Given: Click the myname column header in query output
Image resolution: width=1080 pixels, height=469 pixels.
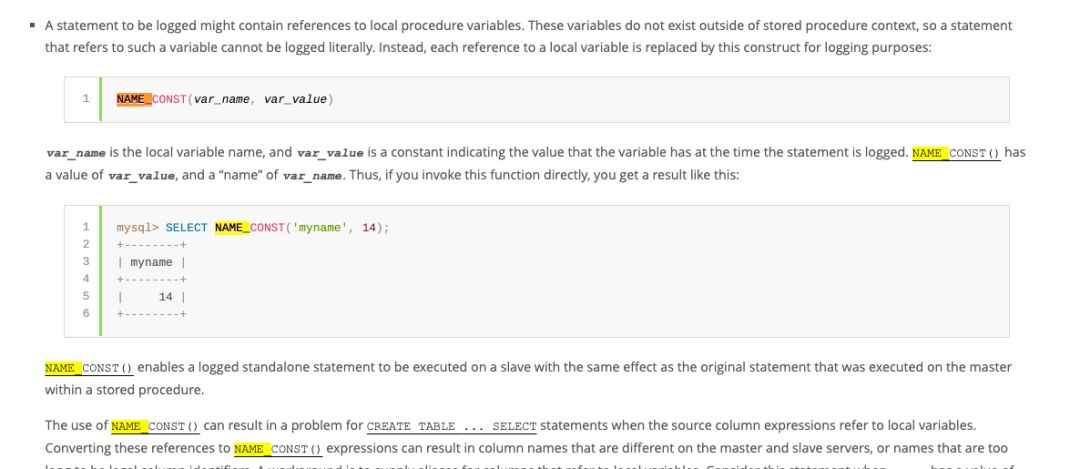Looking at the screenshot, I should pos(151,262).
